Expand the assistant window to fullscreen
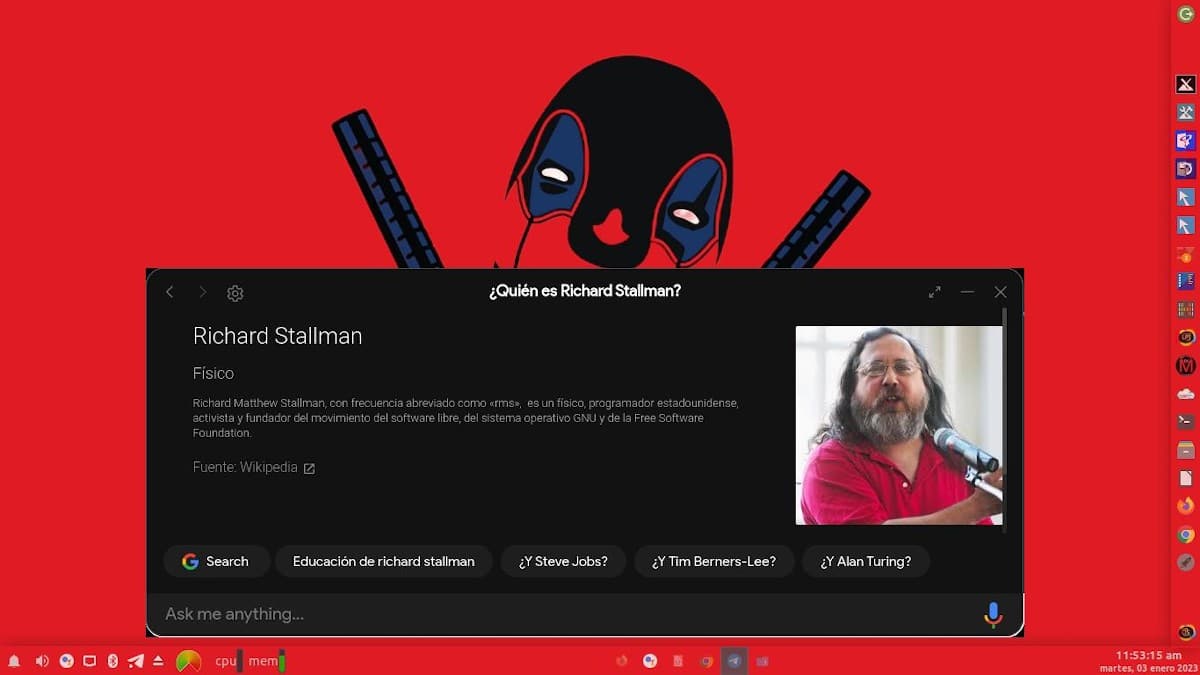Image resolution: width=1200 pixels, height=675 pixels. [x=934, y=292]
